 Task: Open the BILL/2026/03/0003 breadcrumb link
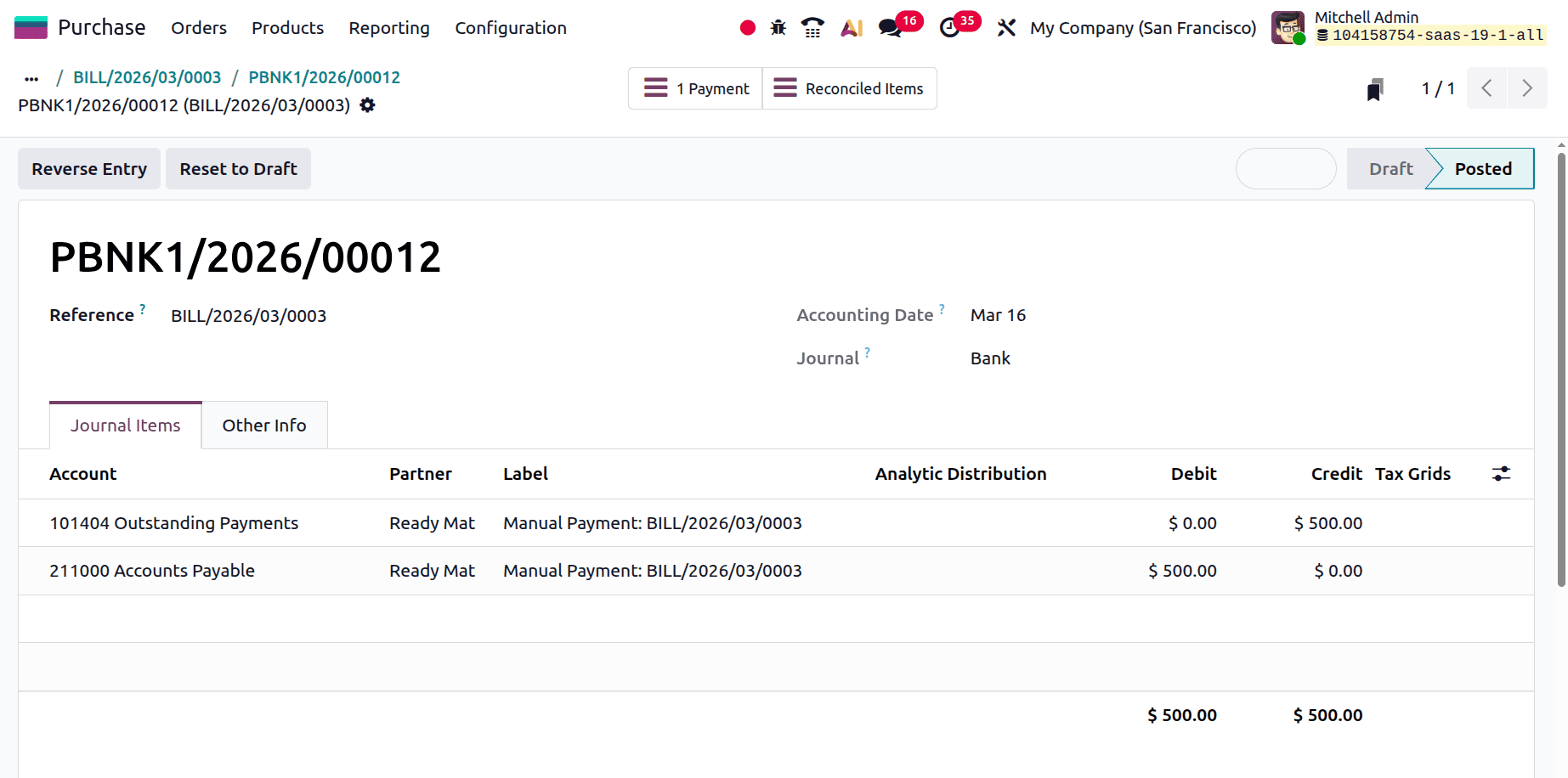(146, 76)
